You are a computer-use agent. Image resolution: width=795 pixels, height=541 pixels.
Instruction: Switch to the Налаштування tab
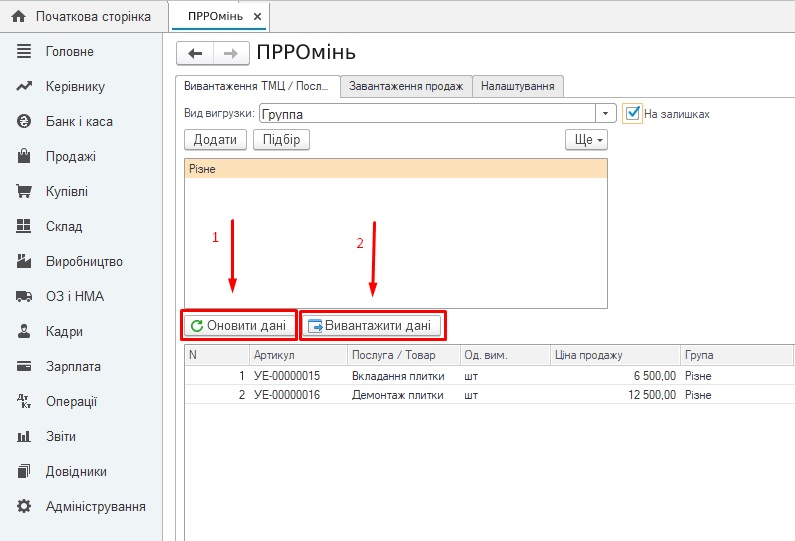tap(517, 87)
